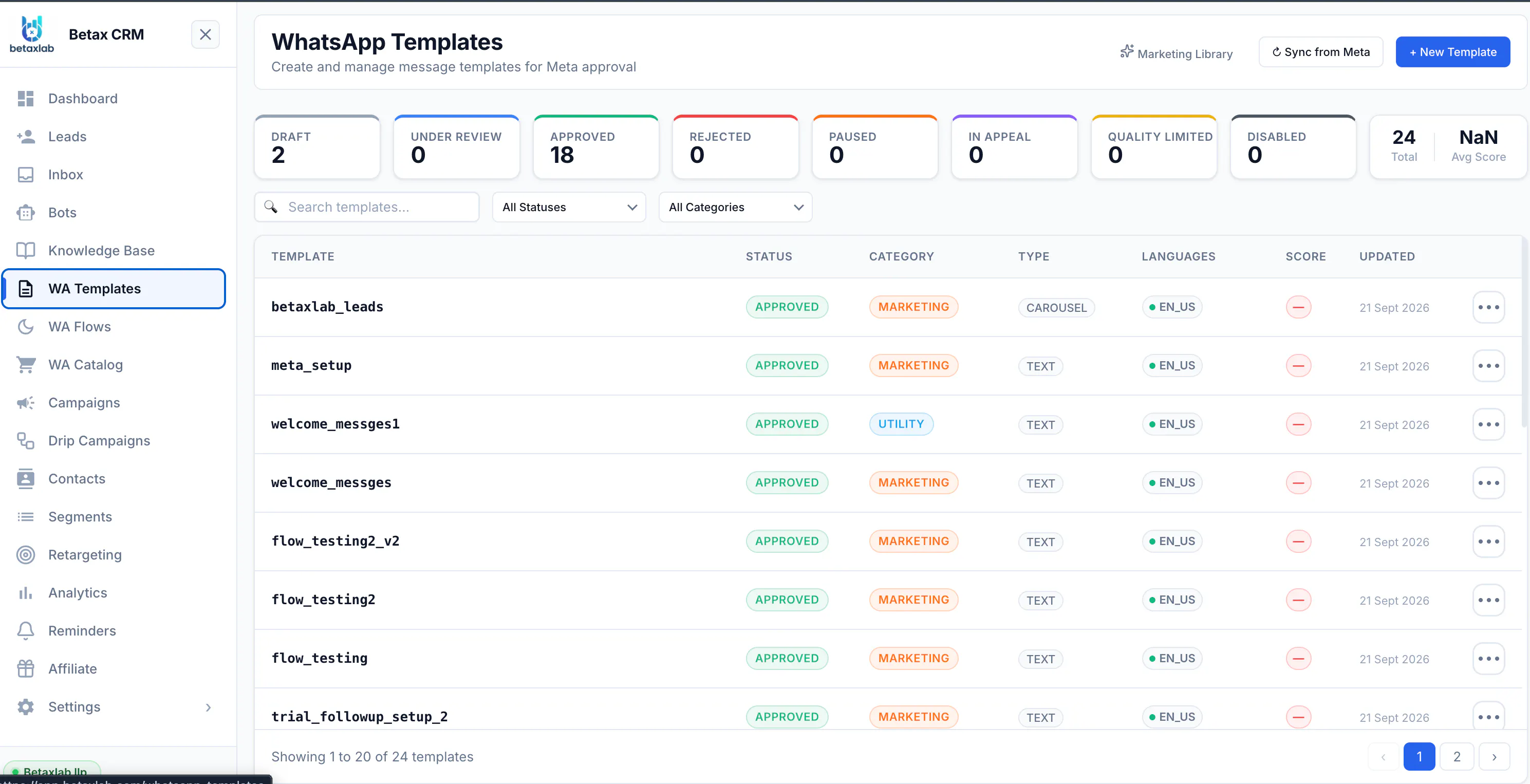
Task: Open actions menu for betaxlab_leads
Action: coord(1488,307)
